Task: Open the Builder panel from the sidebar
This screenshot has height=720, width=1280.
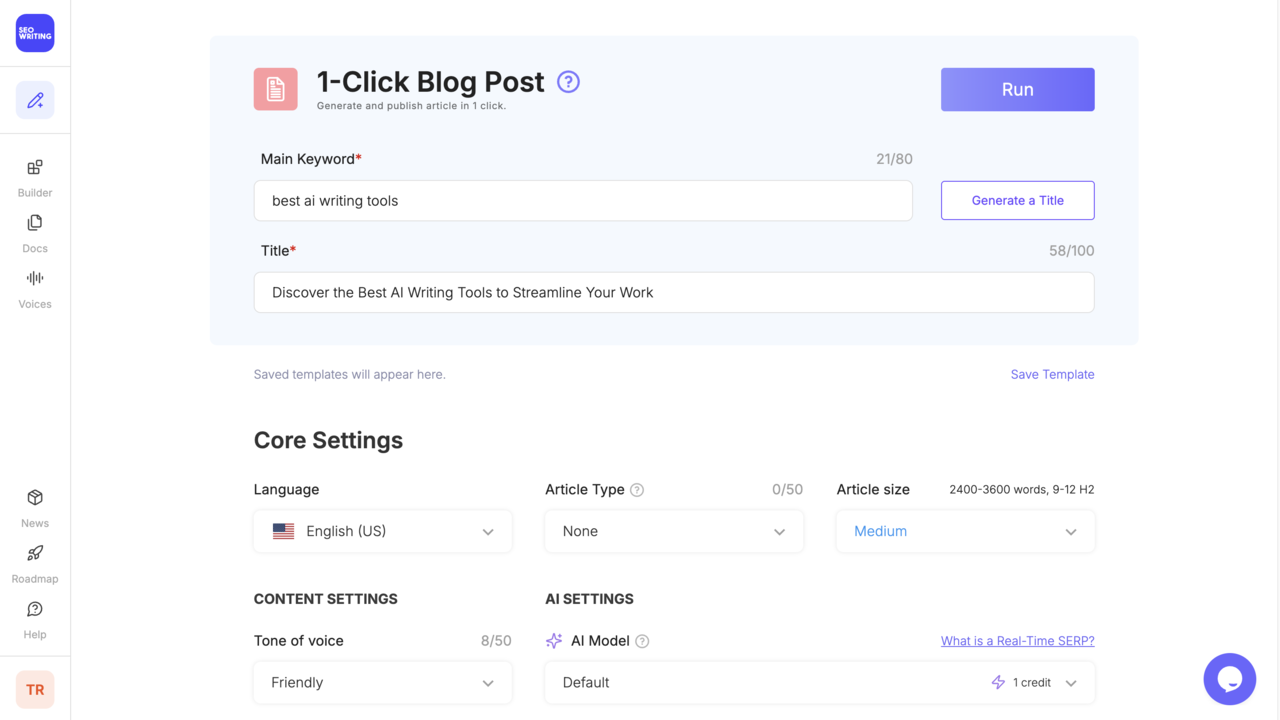Action: click(34, 174)
